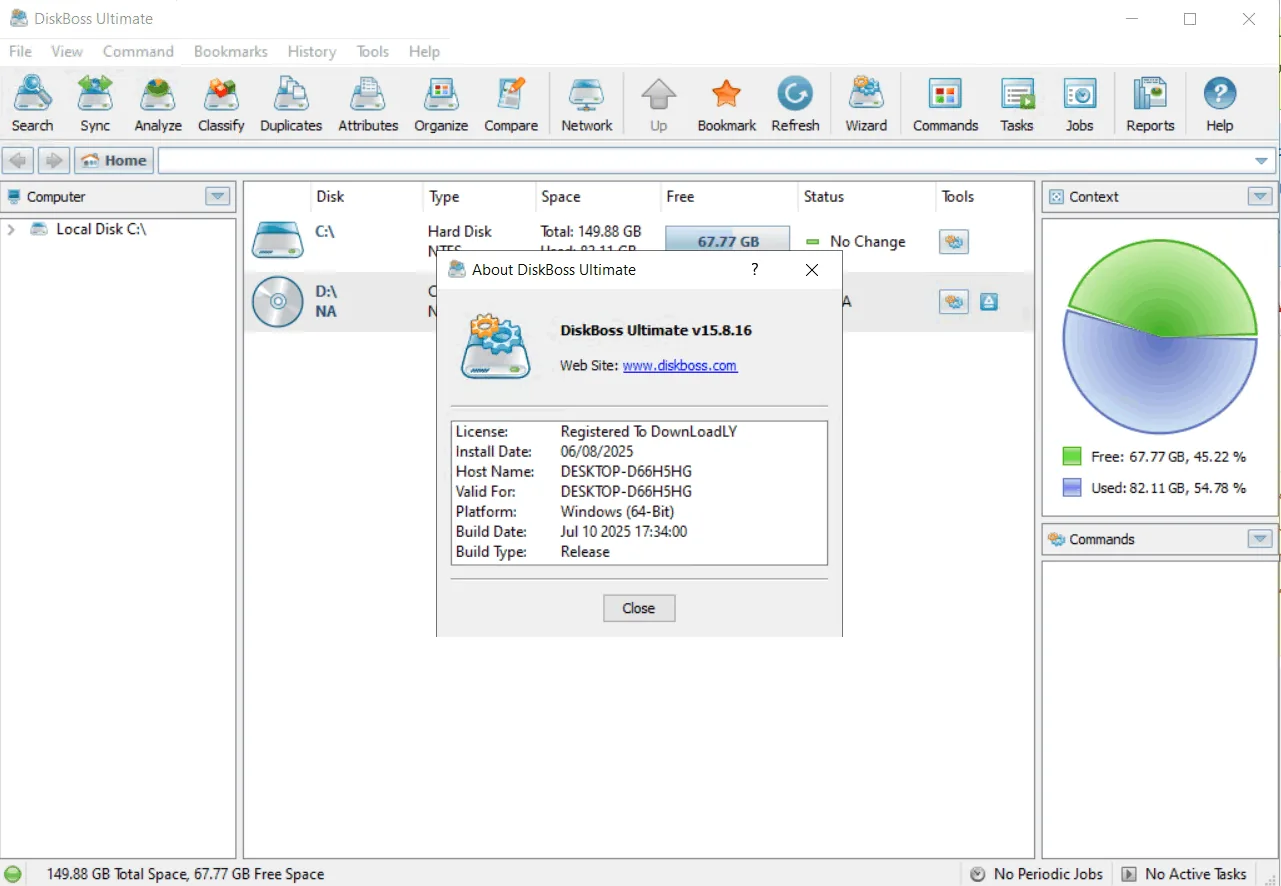This screenshot has height=886, width=1281.
Task: Open the Command menu
Action: 138,51
